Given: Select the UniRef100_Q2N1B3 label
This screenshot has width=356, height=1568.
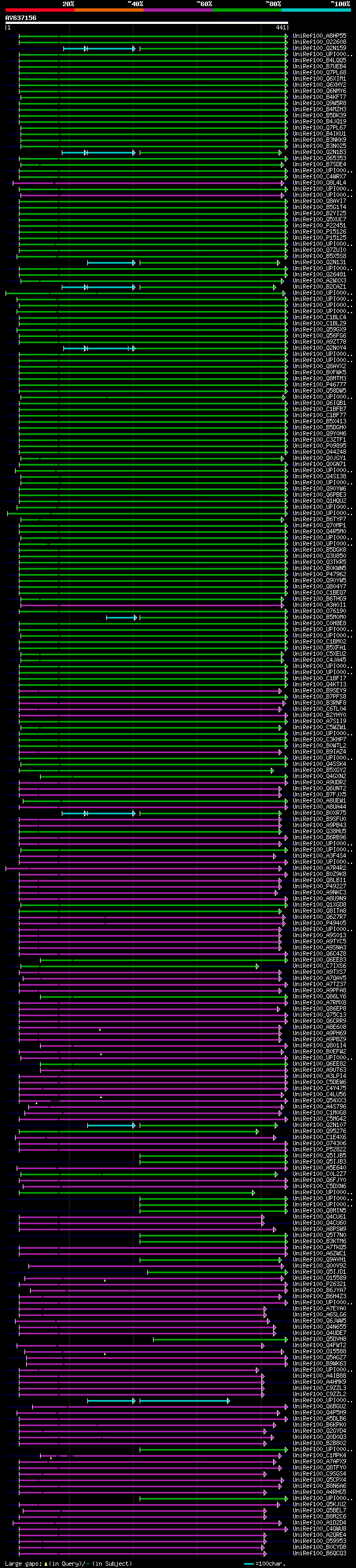Looking at the screenshot, I should 319,152.
